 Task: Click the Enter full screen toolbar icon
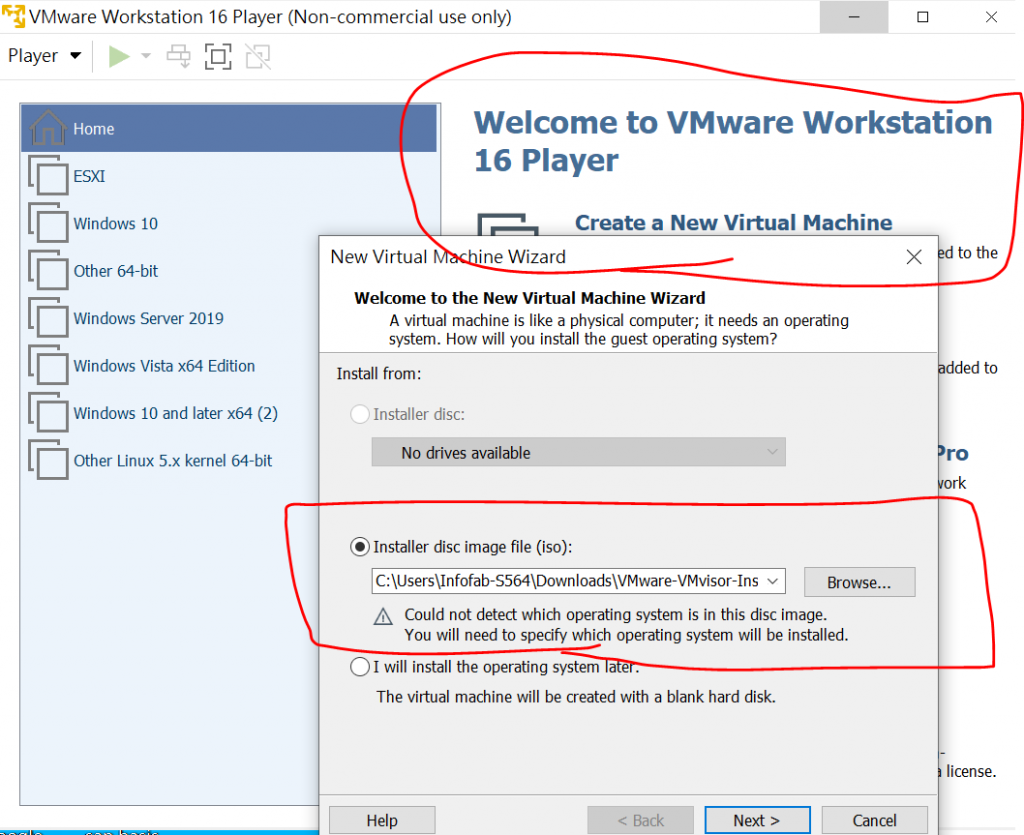click(218, 56)
